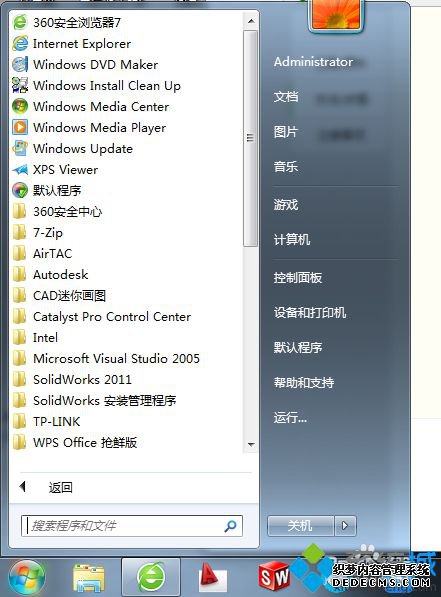The height and width of the screenshot is (597, 441).
Task: Open 控制面板 in the right pane
Action: pyautogui.click(x=298, y=278)
